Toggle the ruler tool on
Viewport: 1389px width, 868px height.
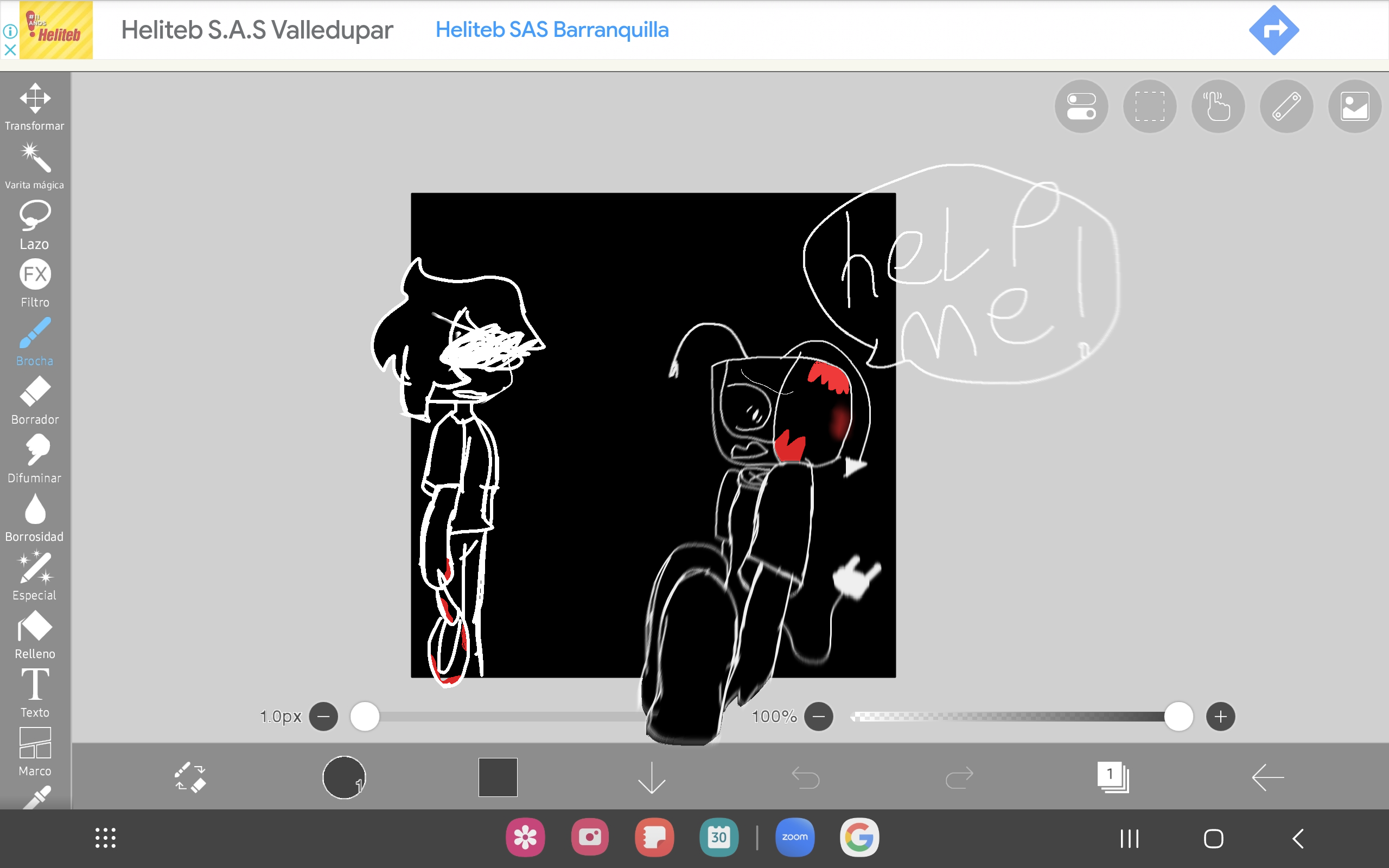tap(1286, 106)
